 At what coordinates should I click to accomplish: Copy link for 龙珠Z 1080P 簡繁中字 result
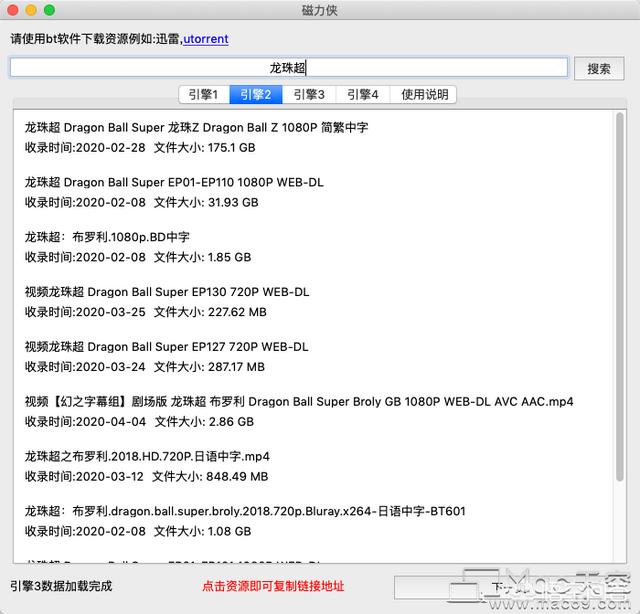point(196,128)
